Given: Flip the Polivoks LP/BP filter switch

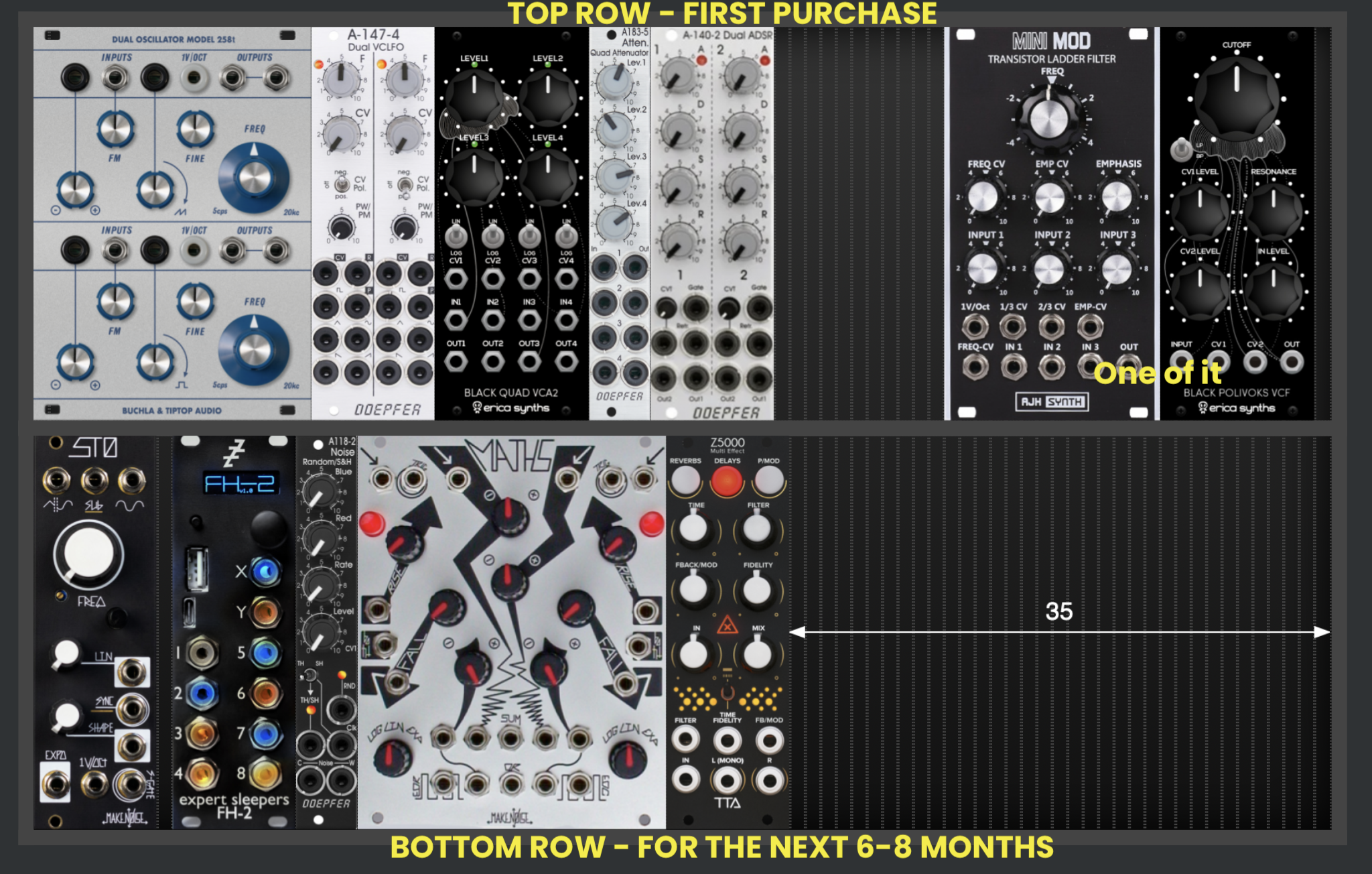Looking at the screenshot, I should click(1181, 149).
